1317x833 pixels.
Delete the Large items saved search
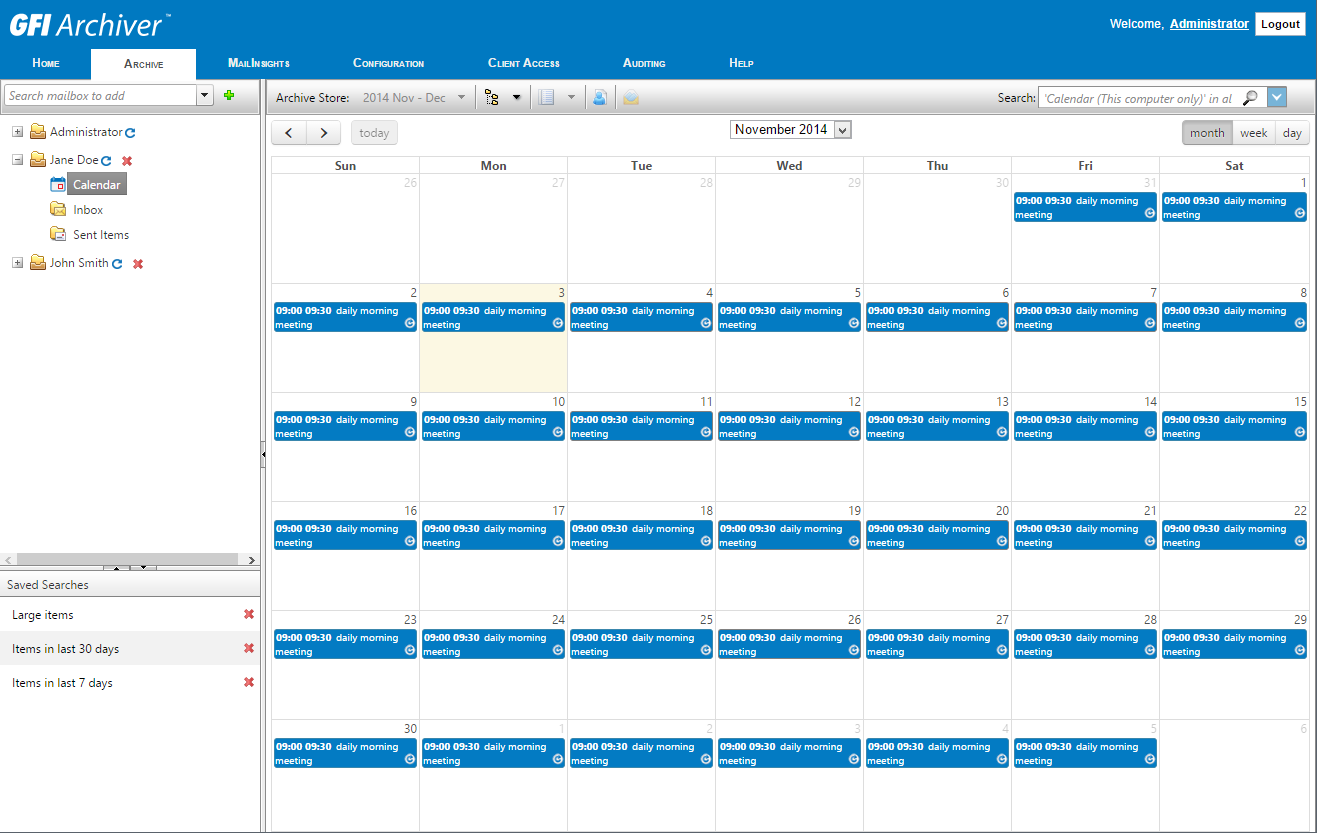[249, 615]
